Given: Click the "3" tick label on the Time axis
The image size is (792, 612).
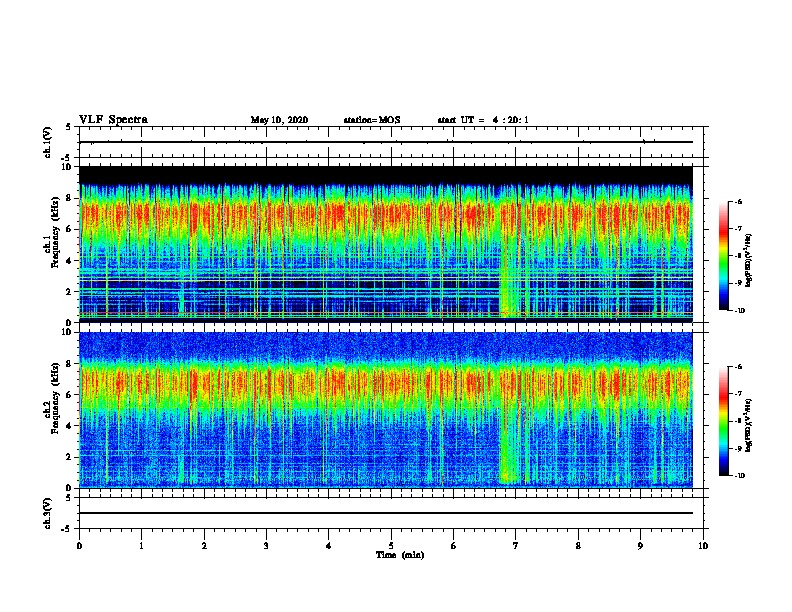Looking at the screenshot, I should [266, 546].
